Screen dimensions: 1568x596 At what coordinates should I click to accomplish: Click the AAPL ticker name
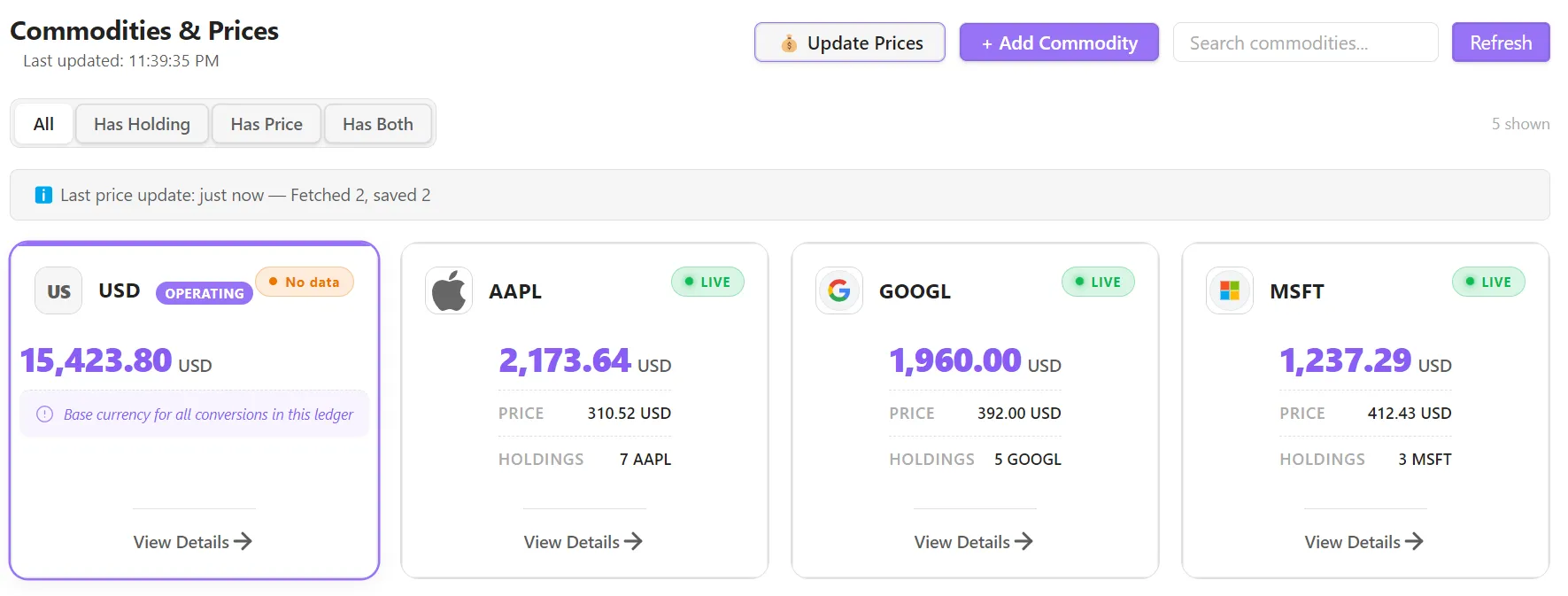[x=515, y=291]
